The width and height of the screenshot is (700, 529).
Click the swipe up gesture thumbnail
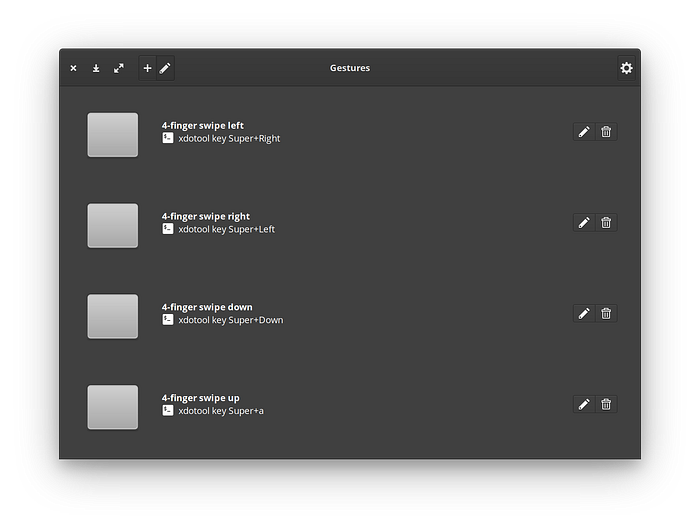click(112, 407)
